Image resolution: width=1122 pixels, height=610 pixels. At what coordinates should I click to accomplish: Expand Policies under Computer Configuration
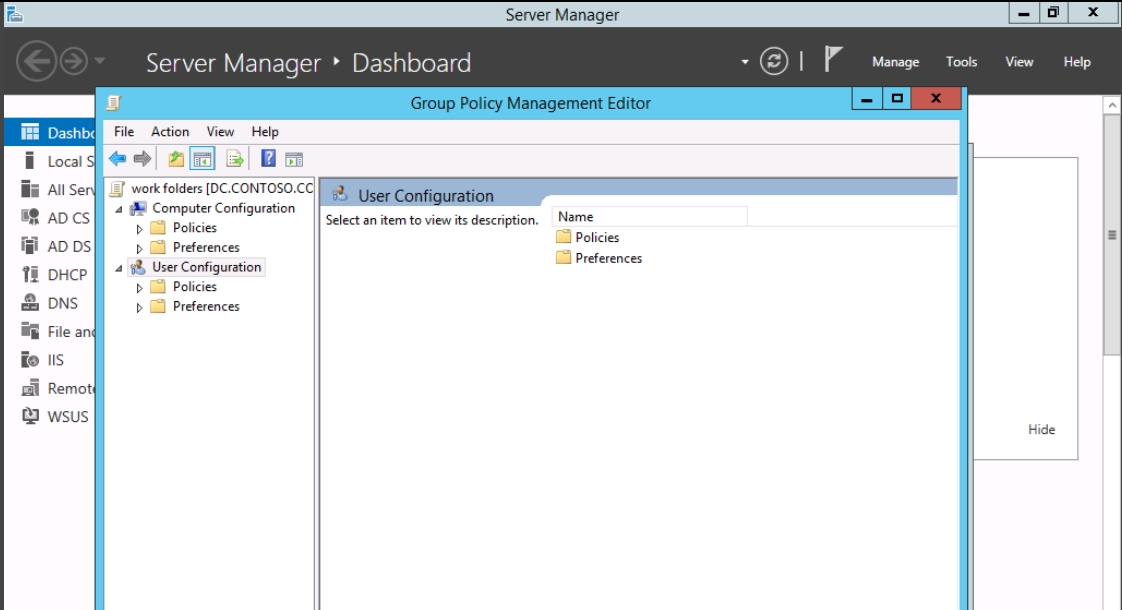point(140,229)
